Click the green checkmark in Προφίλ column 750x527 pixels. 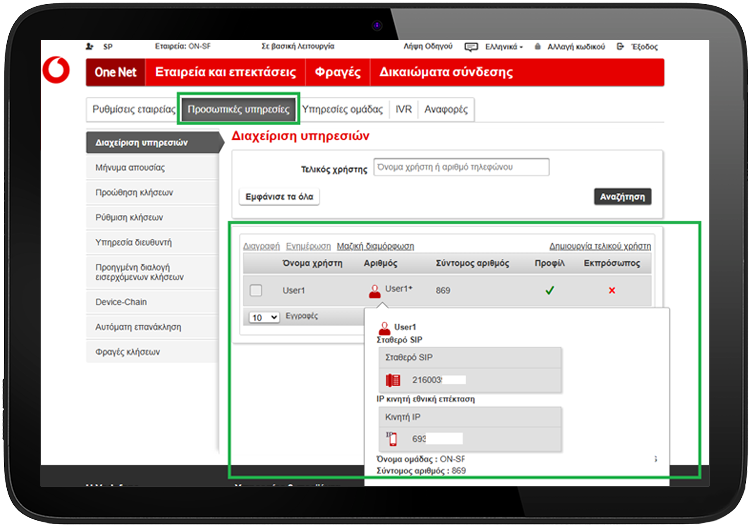(x=550, y=290)
